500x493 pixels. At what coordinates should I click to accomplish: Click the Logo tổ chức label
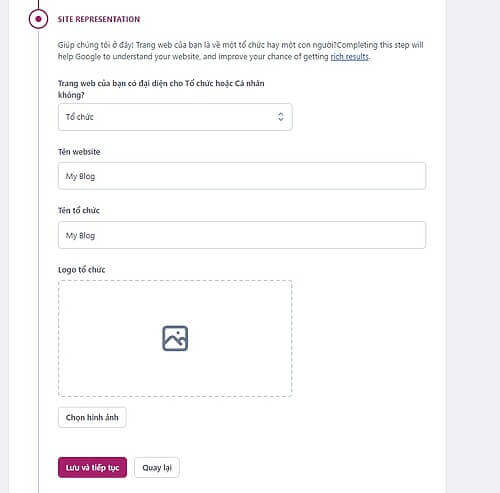(x=82, y=269)
